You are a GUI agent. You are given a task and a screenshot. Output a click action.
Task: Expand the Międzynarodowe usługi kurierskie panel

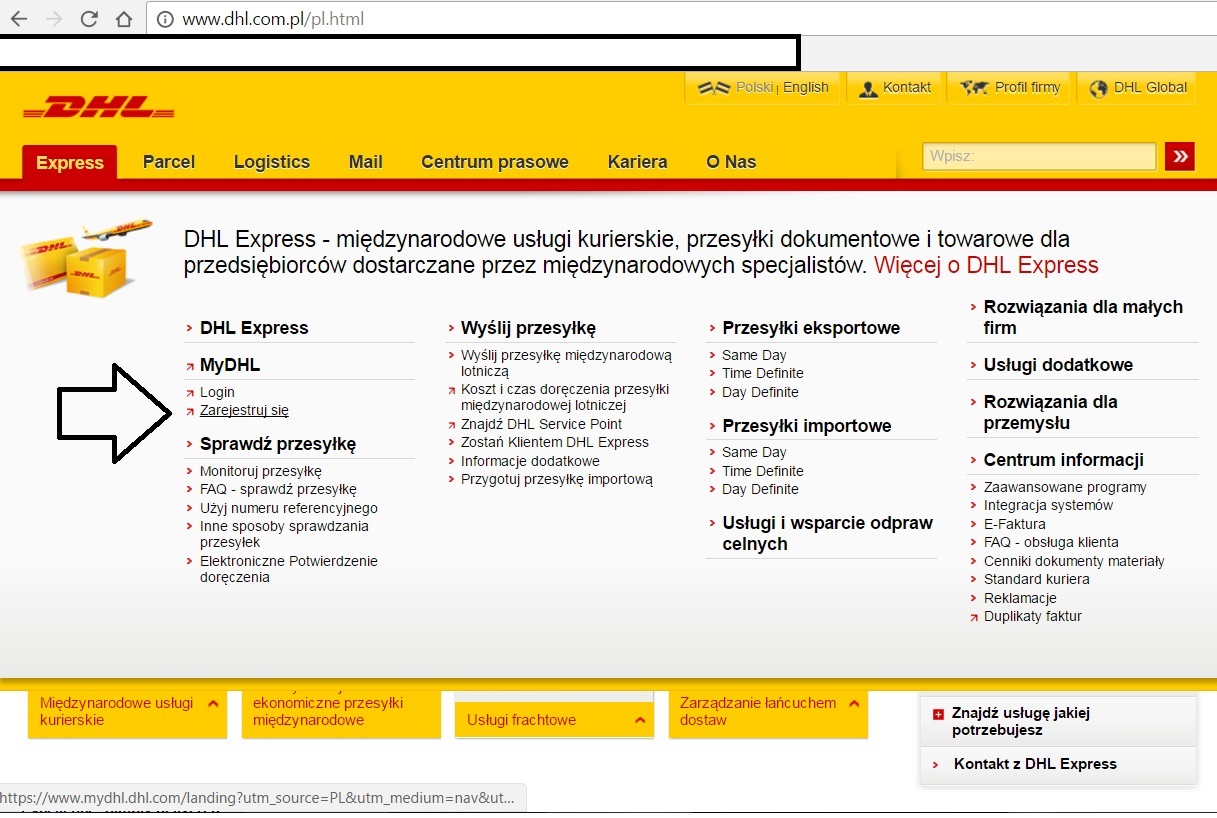coord(213,703)
